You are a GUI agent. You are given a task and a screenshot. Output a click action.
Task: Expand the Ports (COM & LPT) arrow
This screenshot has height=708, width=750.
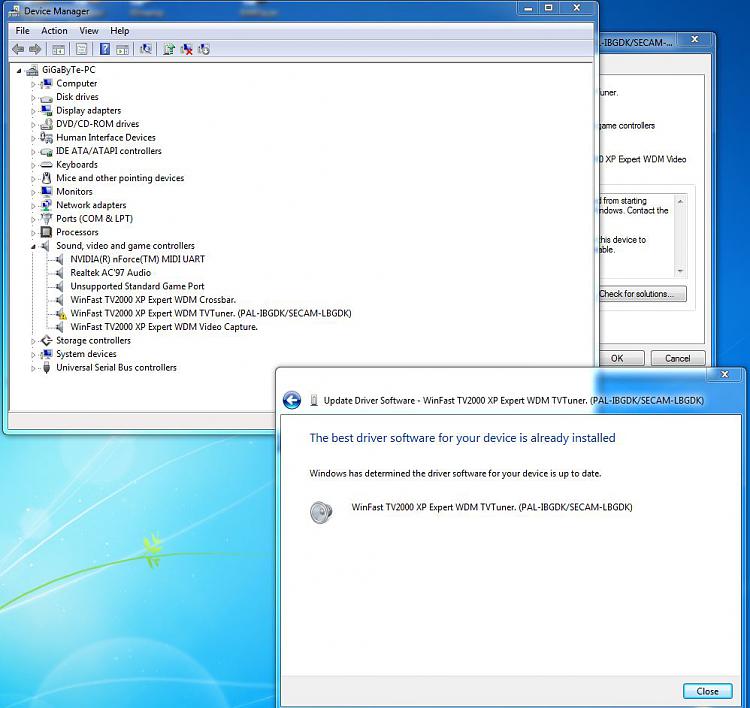(33, 219)
